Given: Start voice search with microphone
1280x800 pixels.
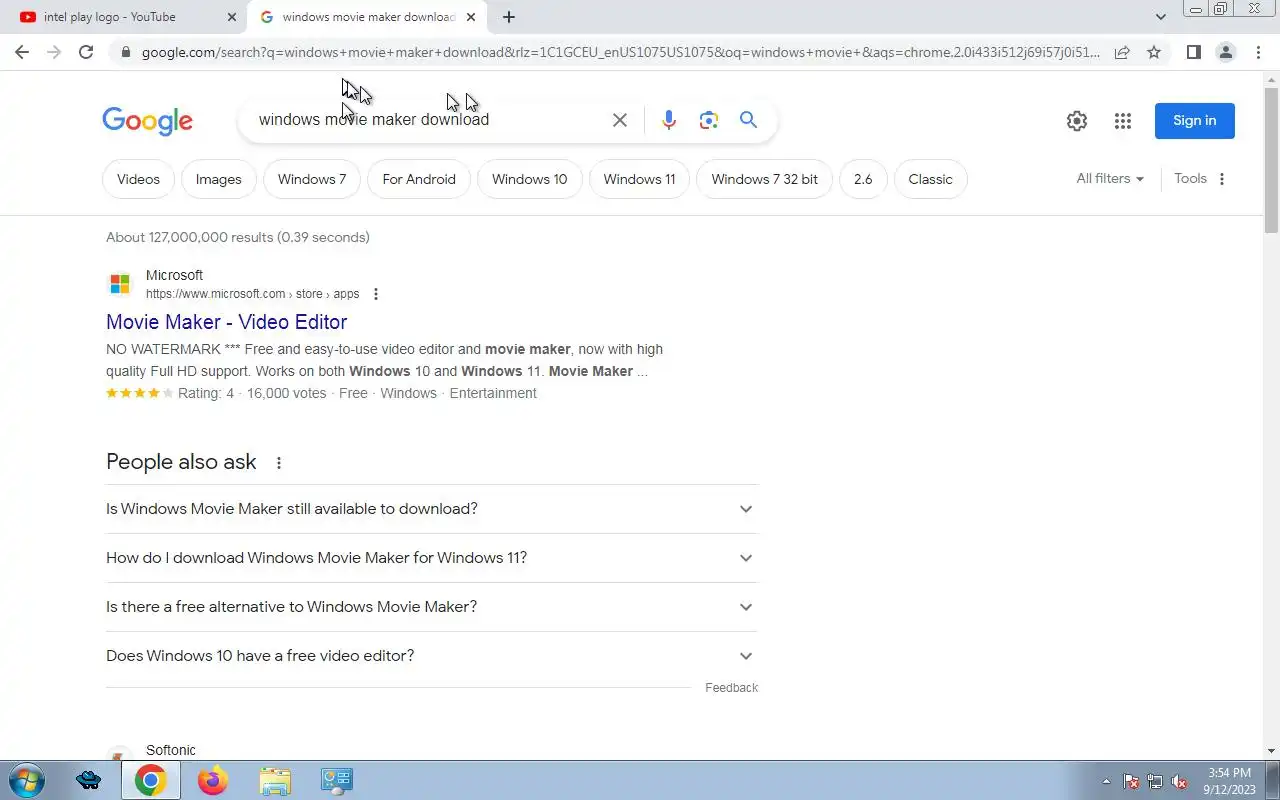Looking at the screenshot, I should pyautogui.click(x=669, y=120).
